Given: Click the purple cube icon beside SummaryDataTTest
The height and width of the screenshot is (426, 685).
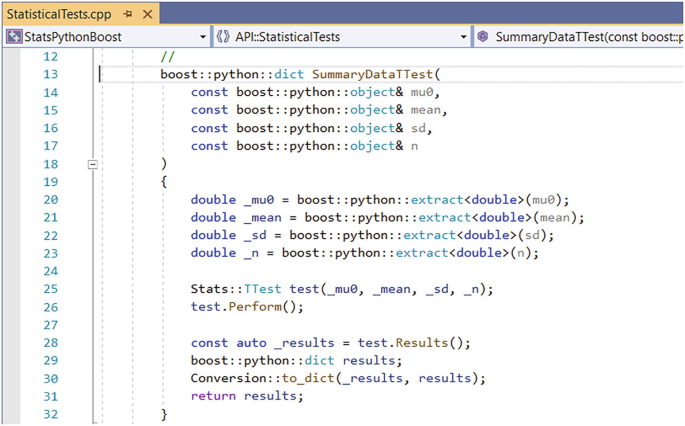Looking at the screenshot, I should click(482, 37).
